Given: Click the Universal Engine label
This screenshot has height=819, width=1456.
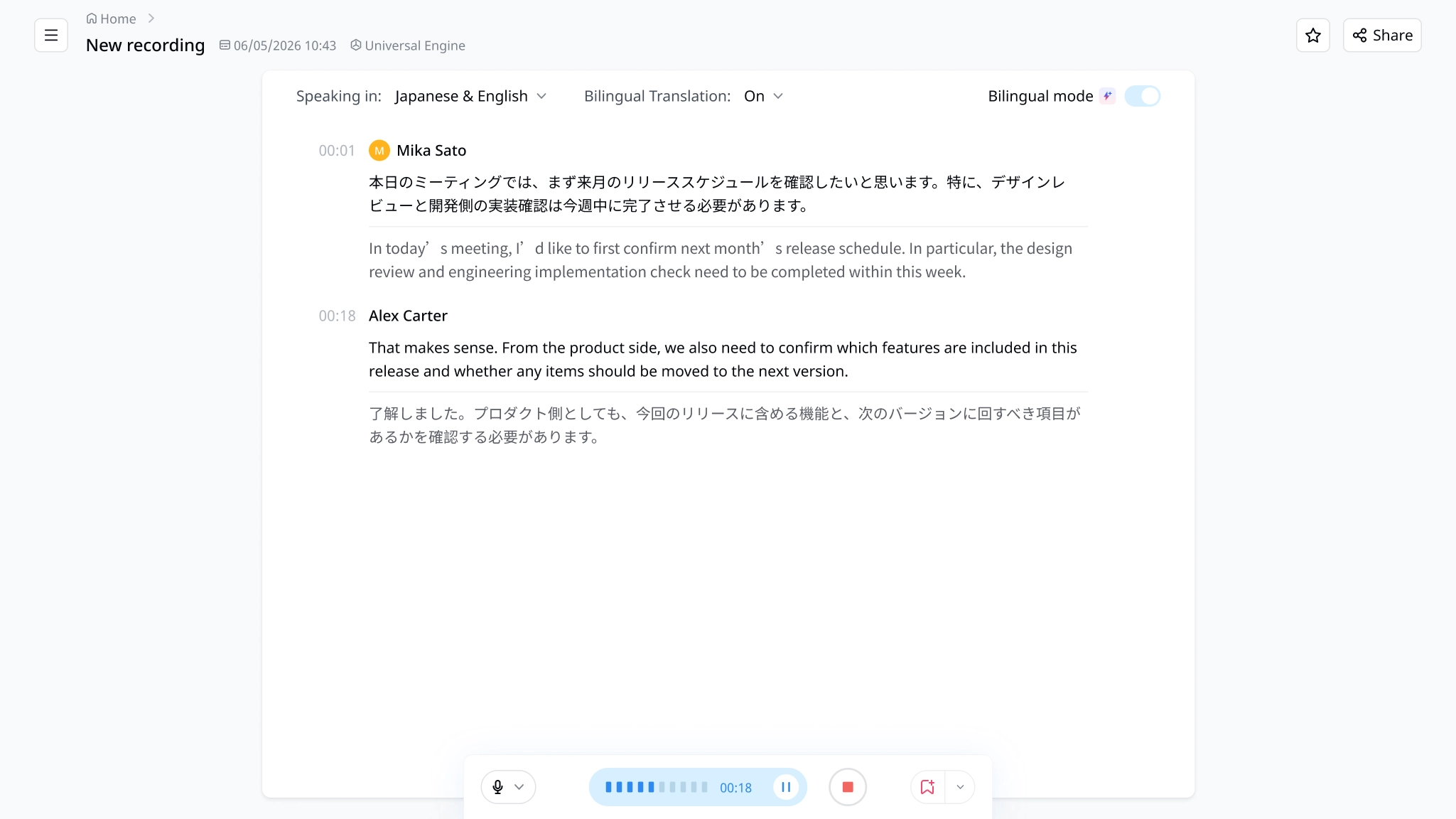Looking at the screenshot, I should (x=415, y=45).
